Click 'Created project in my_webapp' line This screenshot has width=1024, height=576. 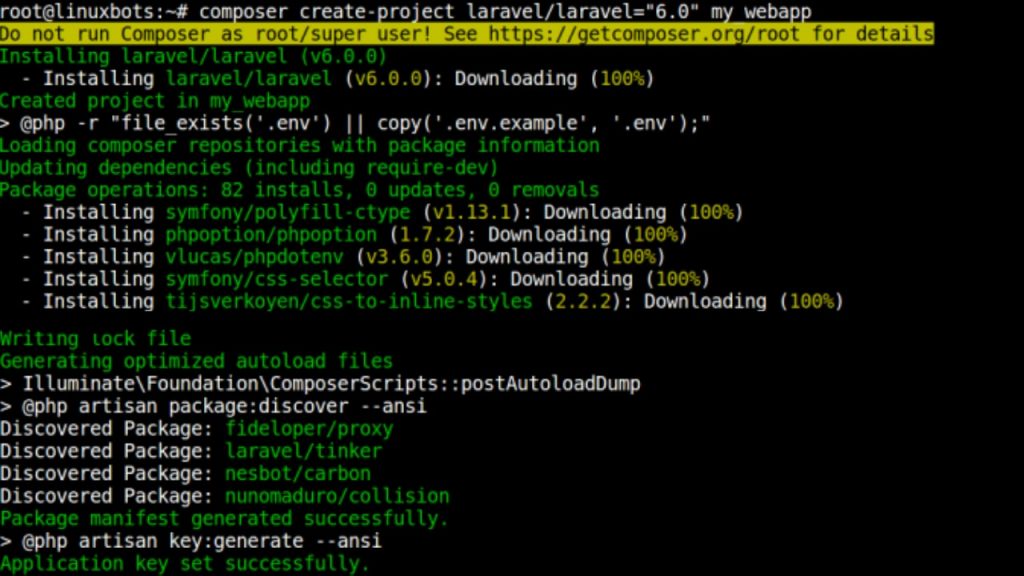click(x=154, y=100)
